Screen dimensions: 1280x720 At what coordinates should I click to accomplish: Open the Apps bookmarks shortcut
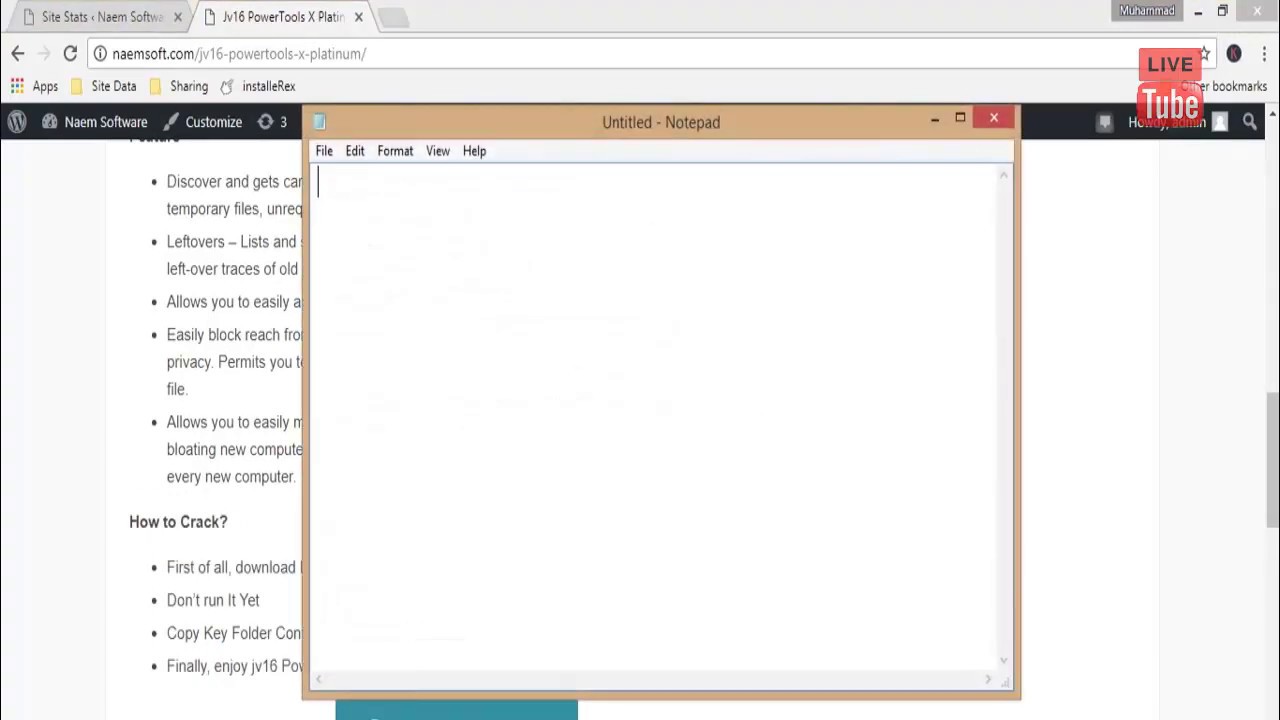point(34,86)
